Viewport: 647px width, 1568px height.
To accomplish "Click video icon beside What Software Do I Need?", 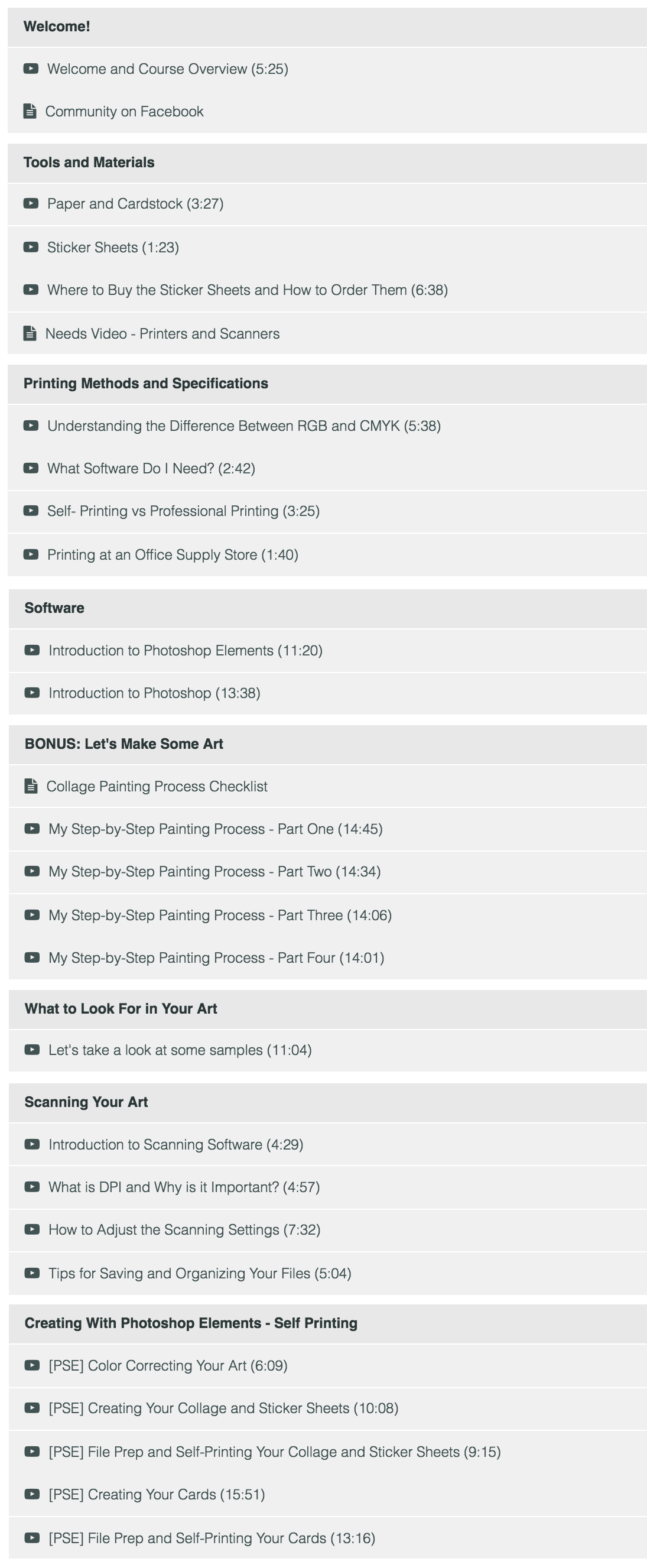I will pyautogui.click(x=31, y=468).
